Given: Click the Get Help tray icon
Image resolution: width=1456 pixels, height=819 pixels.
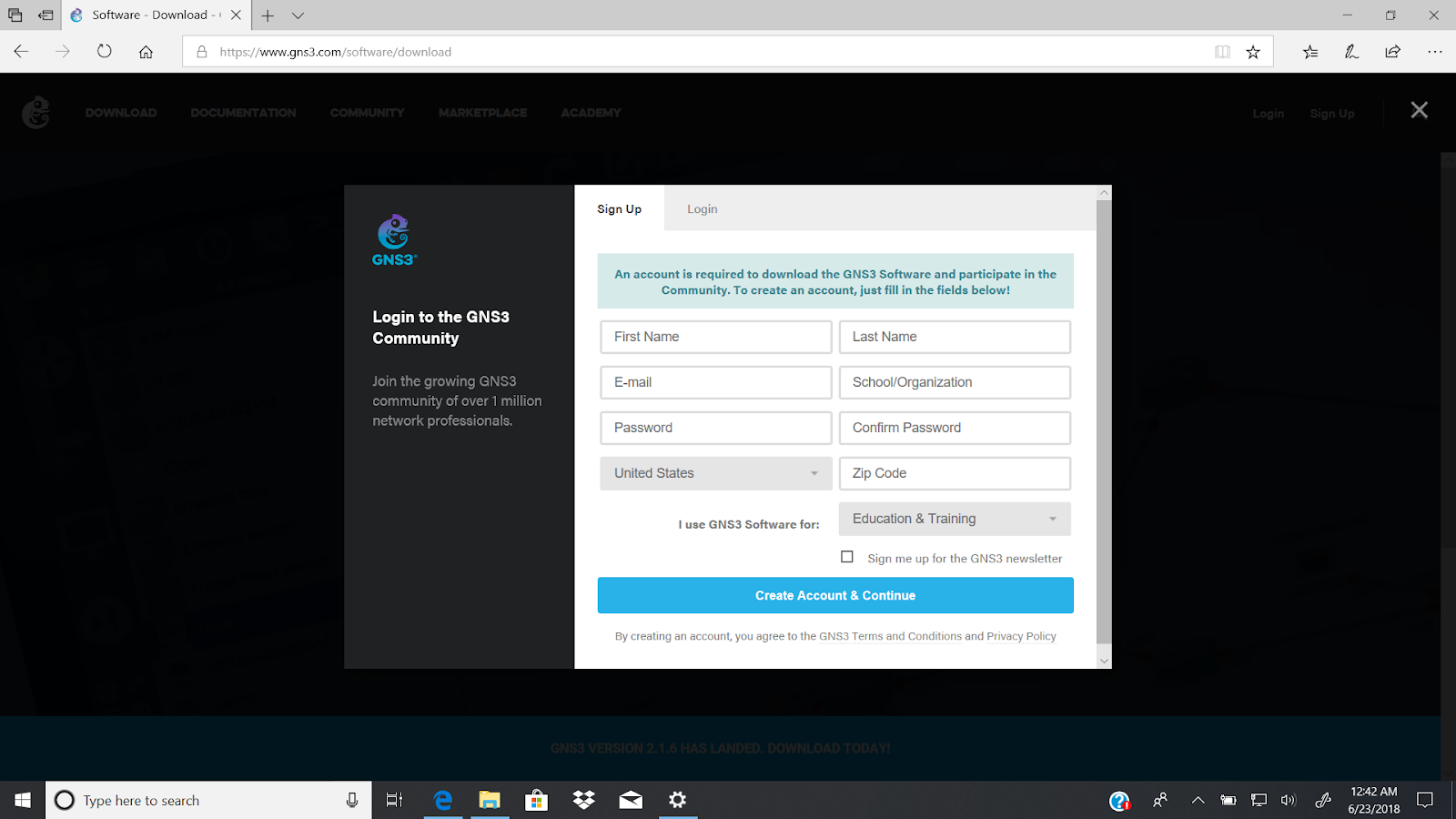Looking at the screenshot, I should (x=1119, y=801).
